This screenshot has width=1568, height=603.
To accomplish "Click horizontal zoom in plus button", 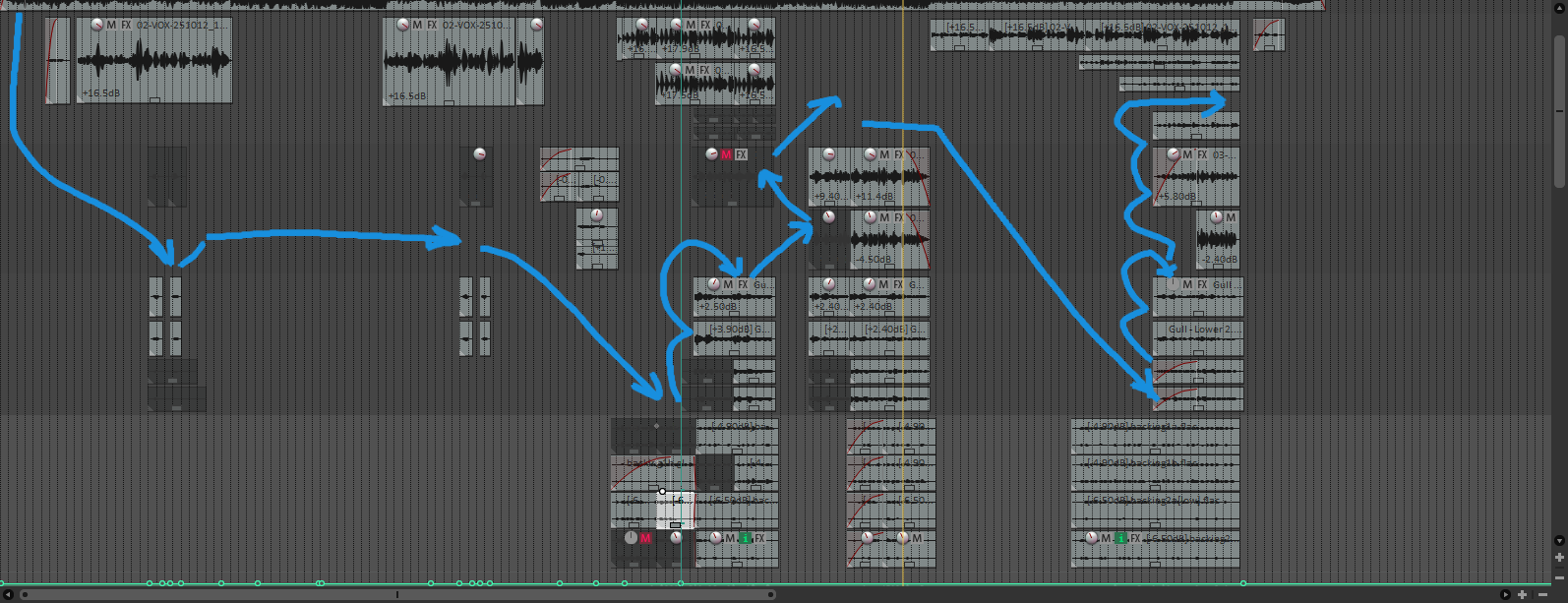I will [x=1523, y=594].
